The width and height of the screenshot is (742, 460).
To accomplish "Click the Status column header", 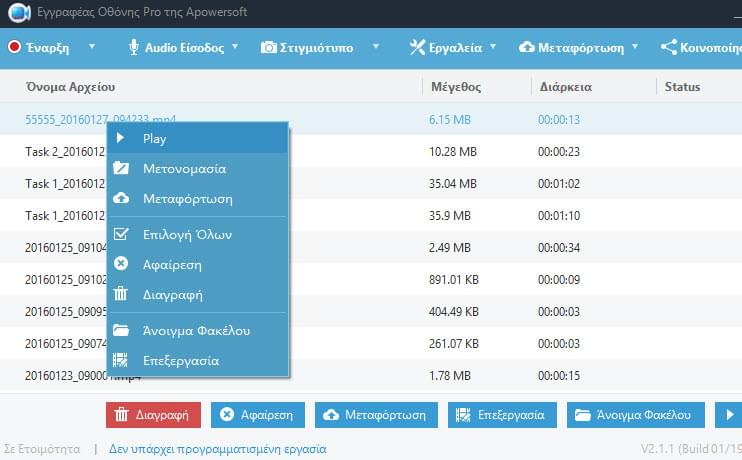I will tap(682, 87).
